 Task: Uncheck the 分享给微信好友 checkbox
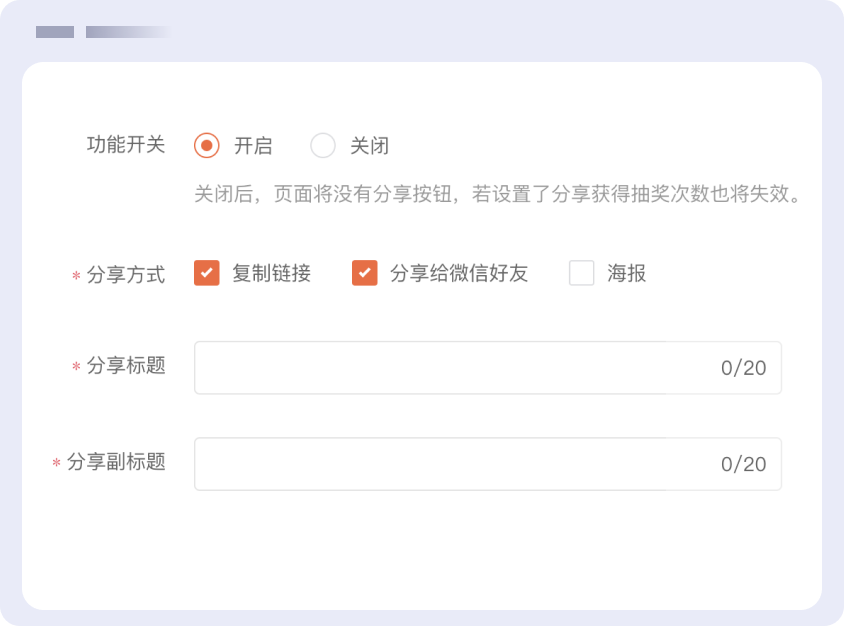point(365,273)
